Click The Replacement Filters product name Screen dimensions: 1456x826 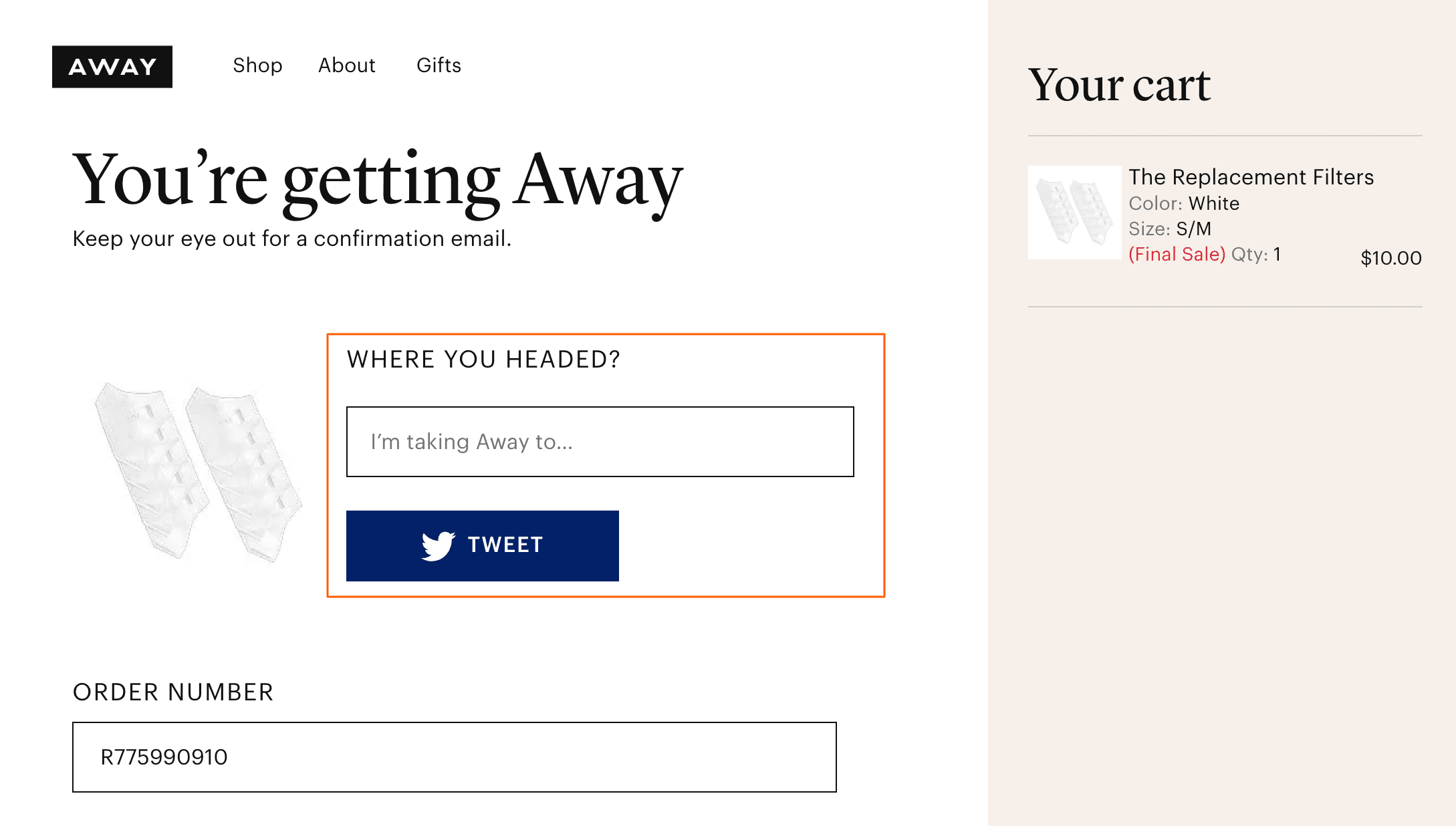(x=1251, y=177)
